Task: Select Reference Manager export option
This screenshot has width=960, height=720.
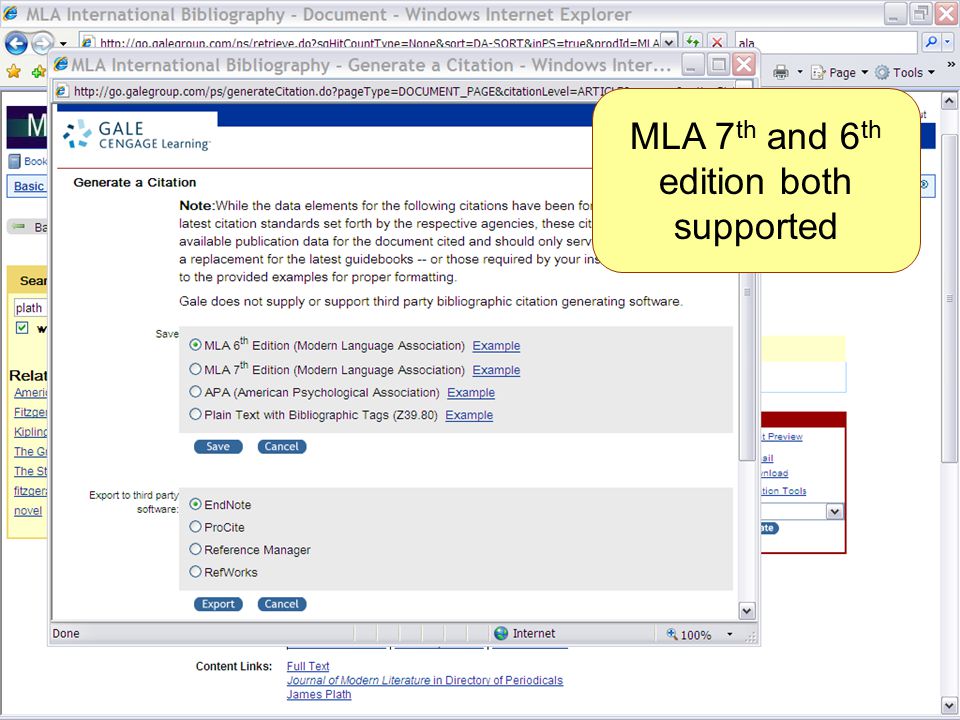Action: (x=195, y=549)
